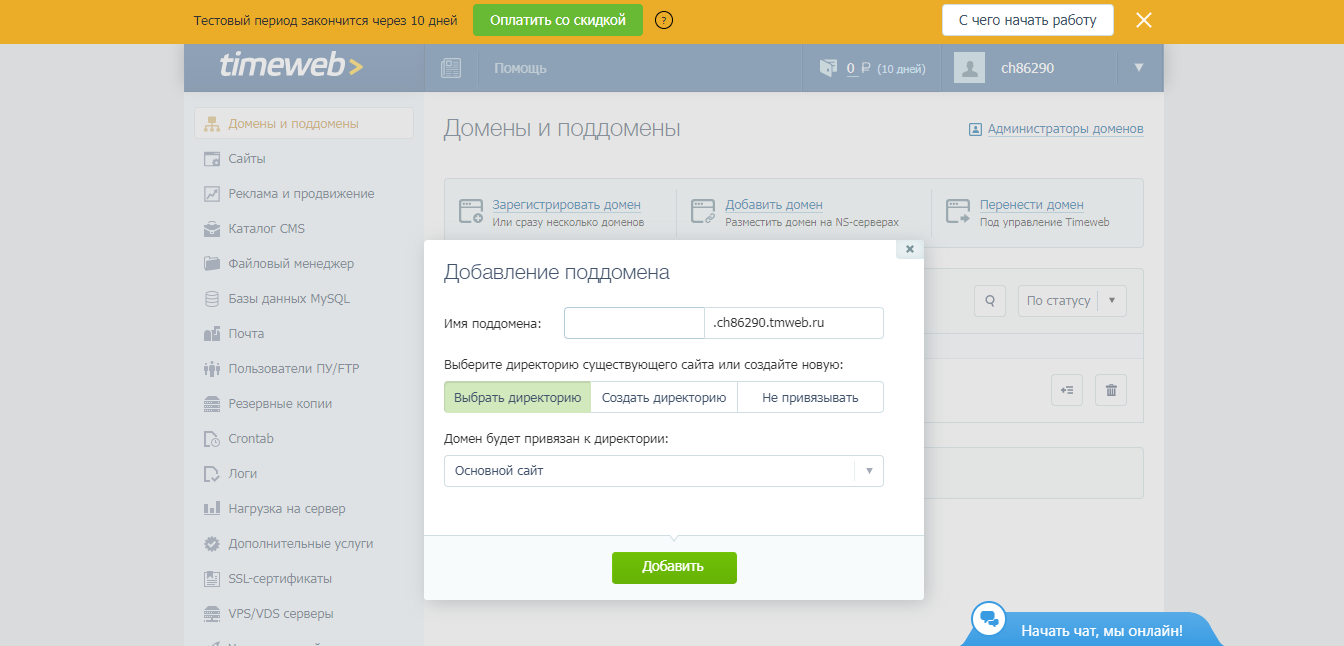The height and width of the screenshot is (646, 1344).
Task: Click the Зарегистрировать домен link
Action: click(x=567, y=204)
